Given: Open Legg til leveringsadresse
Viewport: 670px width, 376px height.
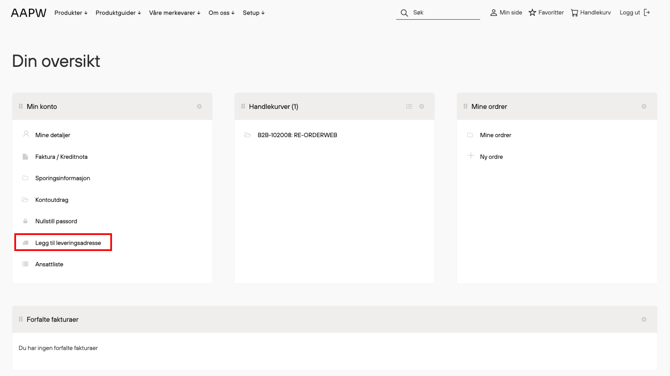Looking at the screenshot, I should pyautogui.click(x=68, y=243).
